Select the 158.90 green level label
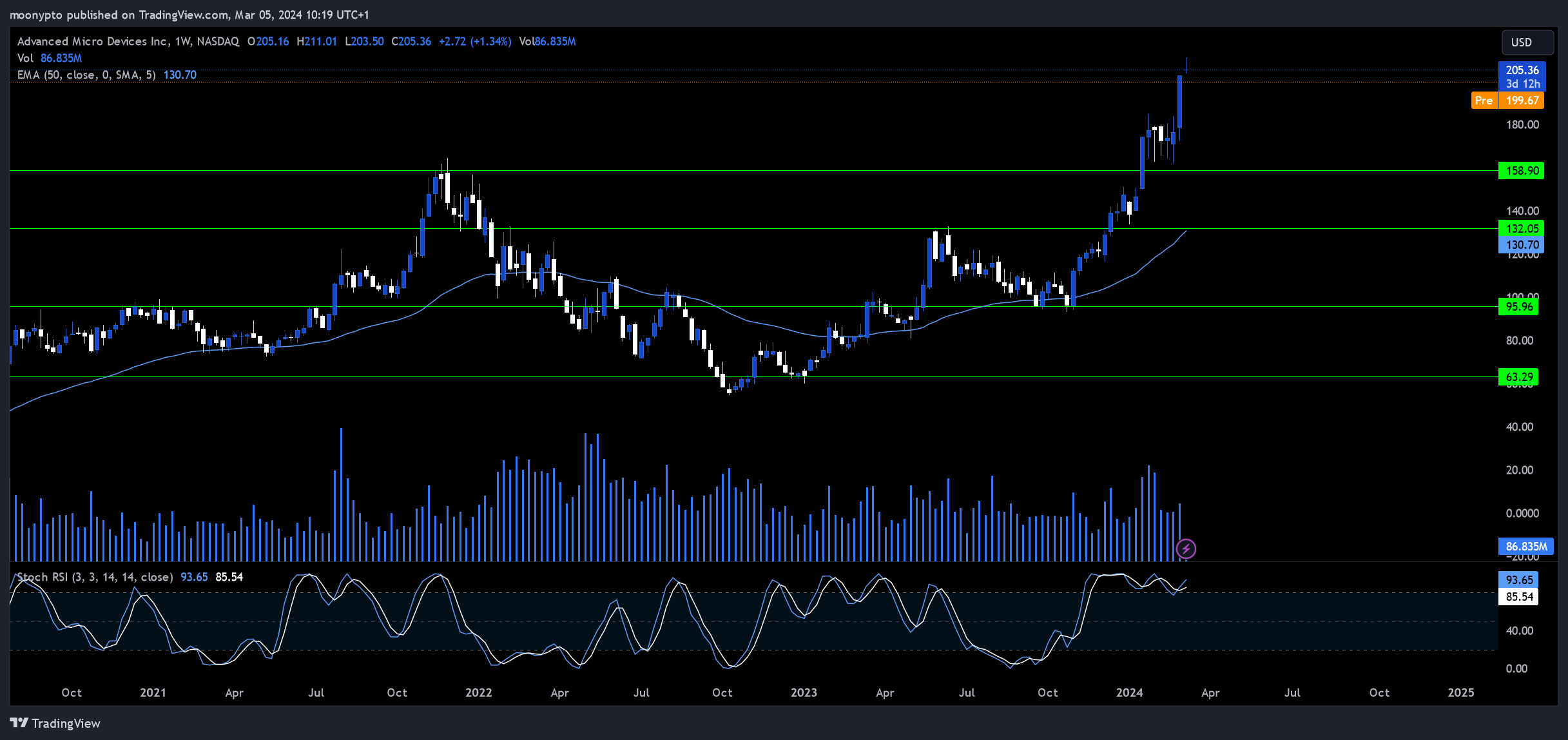This screenshot has width=1568, height=740. pyautogui.click(x=1521, y=171)
